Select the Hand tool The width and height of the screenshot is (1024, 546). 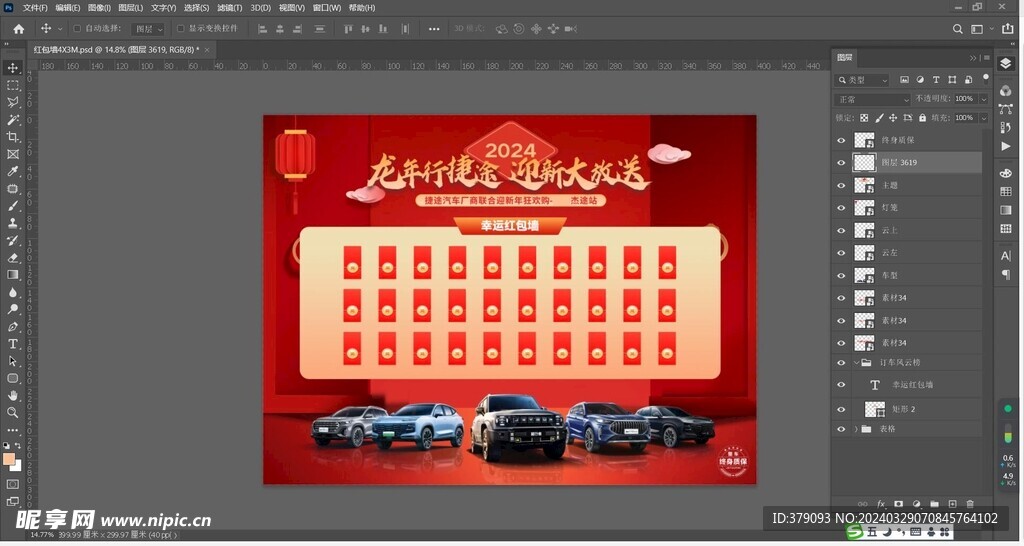[x=12, y=396]
